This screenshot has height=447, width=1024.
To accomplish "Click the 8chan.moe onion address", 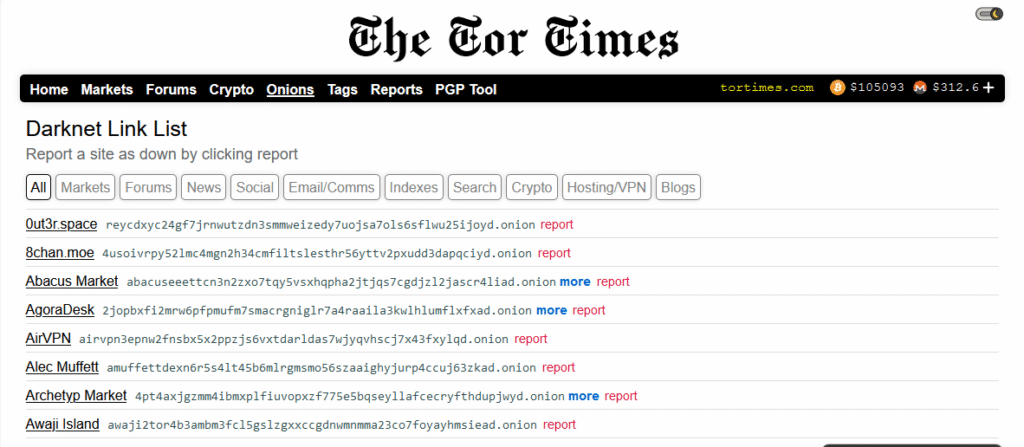I will pyautogui.click(x=317, y=254).
